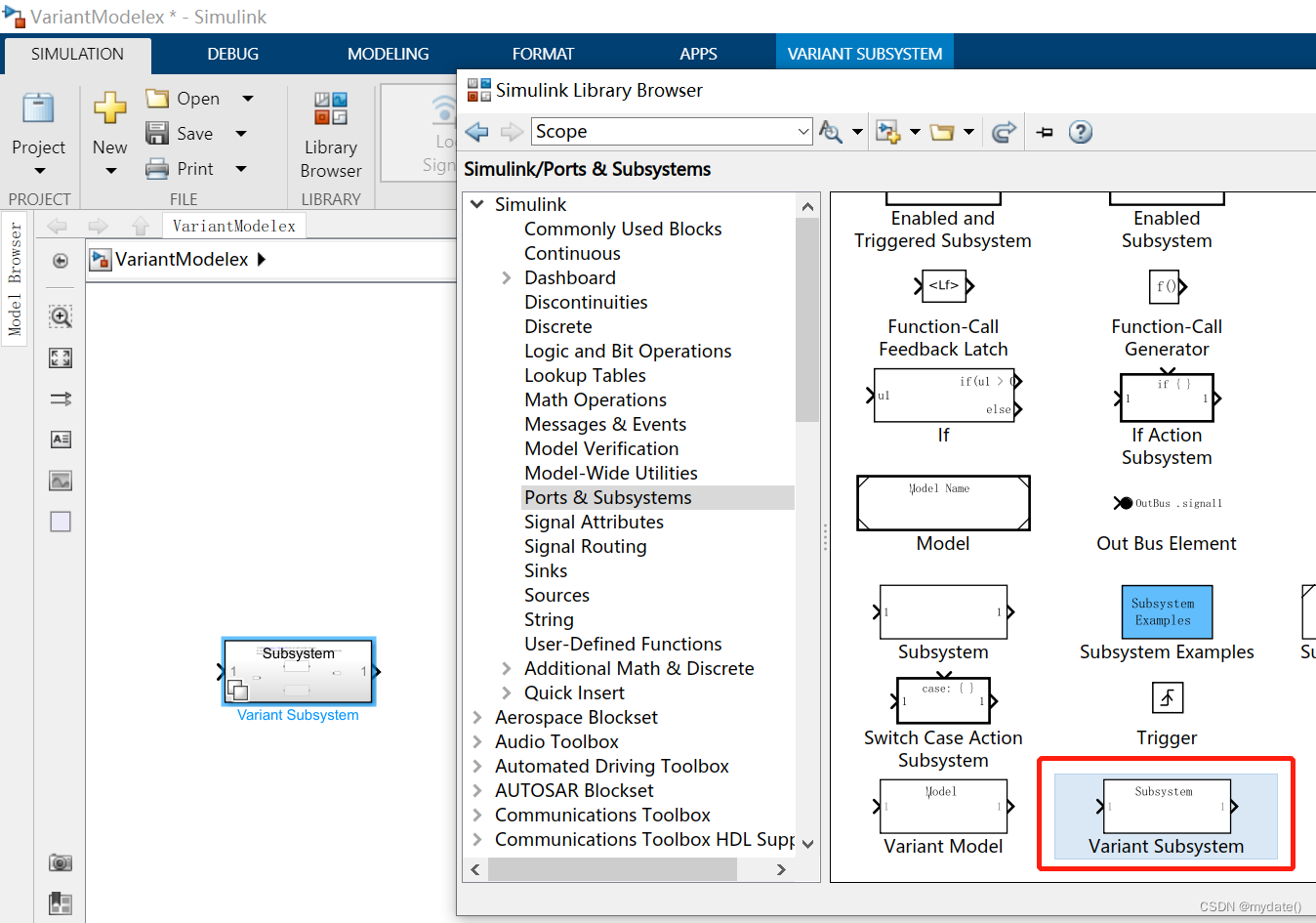Click the hide/show explorer bar icon
1316x923 pixels.
point(61,261)
